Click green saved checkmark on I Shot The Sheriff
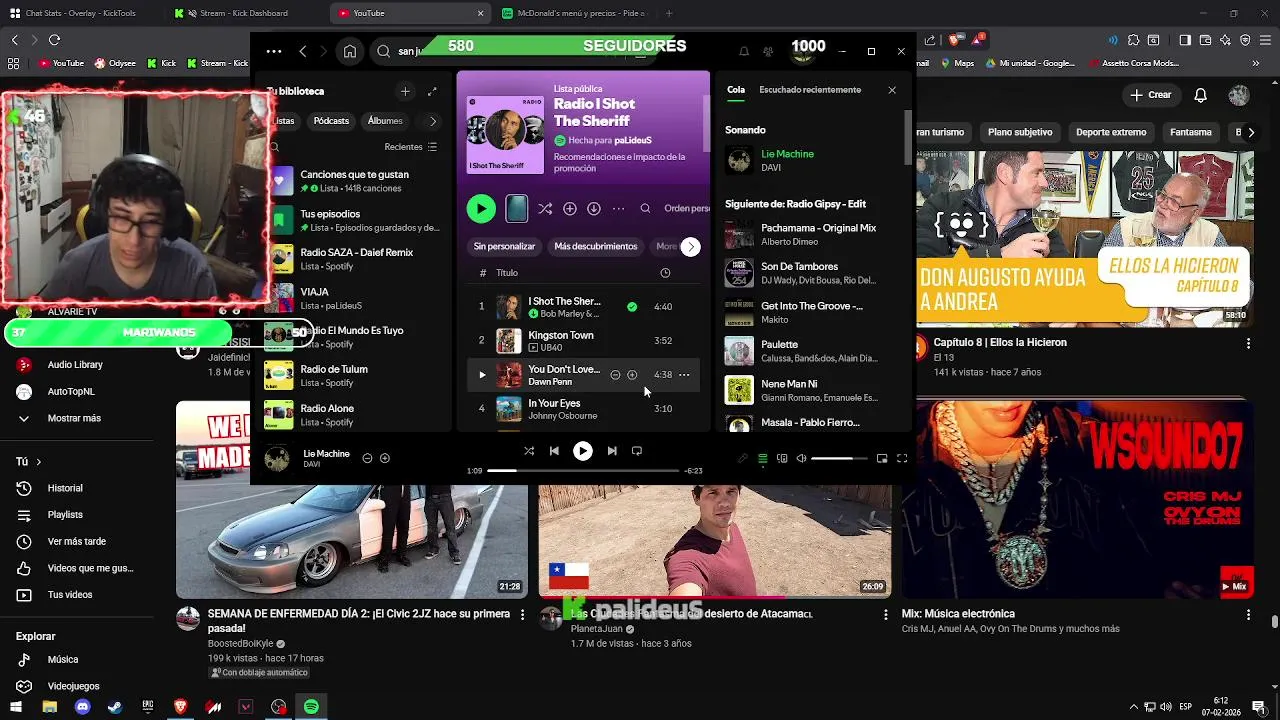Viewport: 1280px width, 720px height. point(632,307)
